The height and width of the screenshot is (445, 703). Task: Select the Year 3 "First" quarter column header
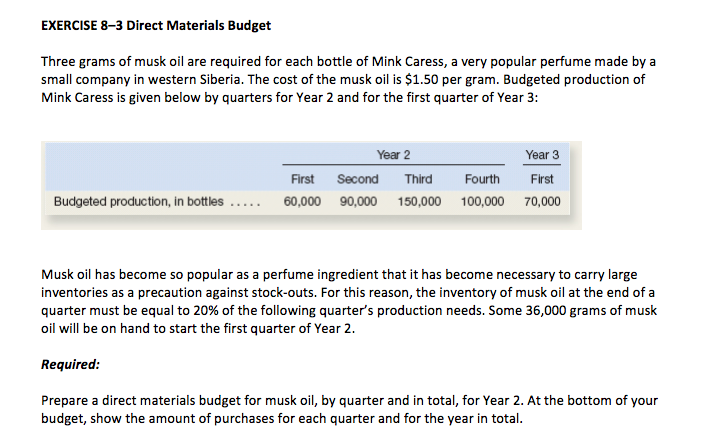click(x=542, y=179)
